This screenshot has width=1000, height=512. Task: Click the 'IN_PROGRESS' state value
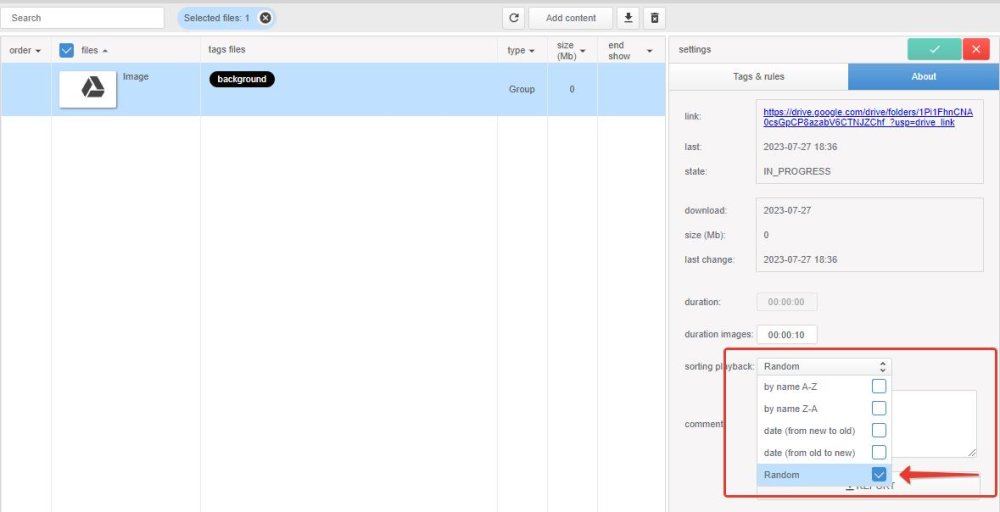click(797, 172)
